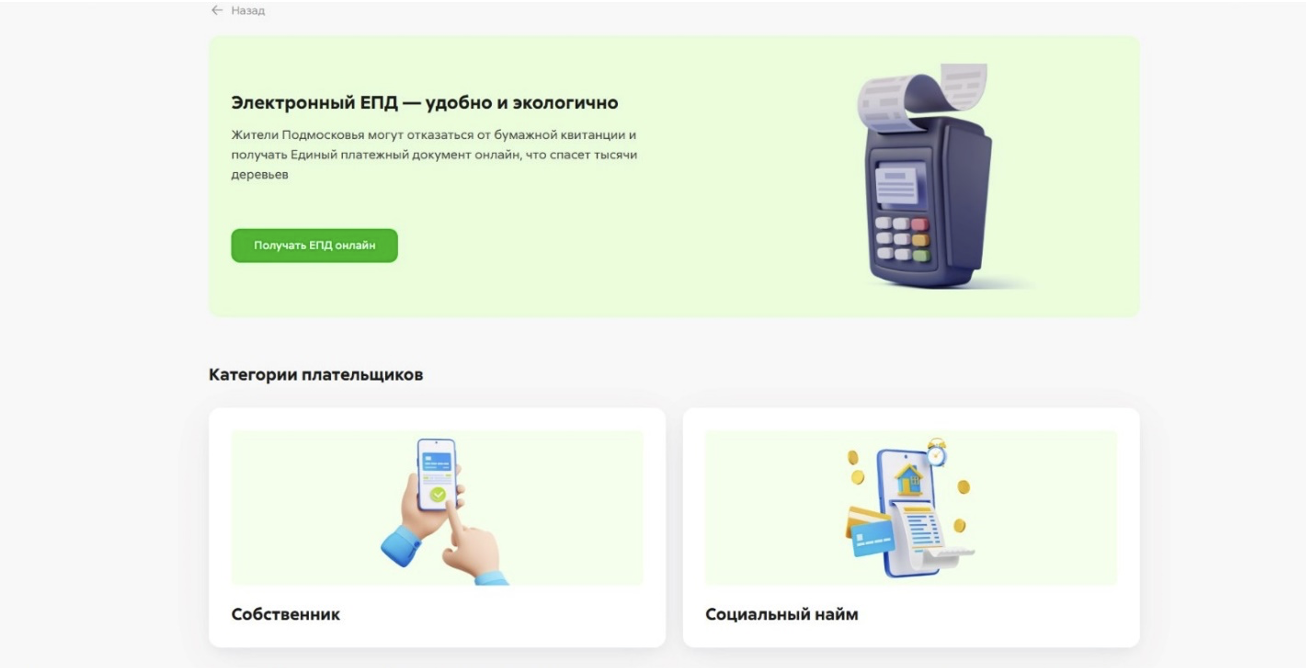The width and height of the screenshot is (1306, 668).
Task: Click the Получать ЕПД онлайн button
Action: [314, 245]
